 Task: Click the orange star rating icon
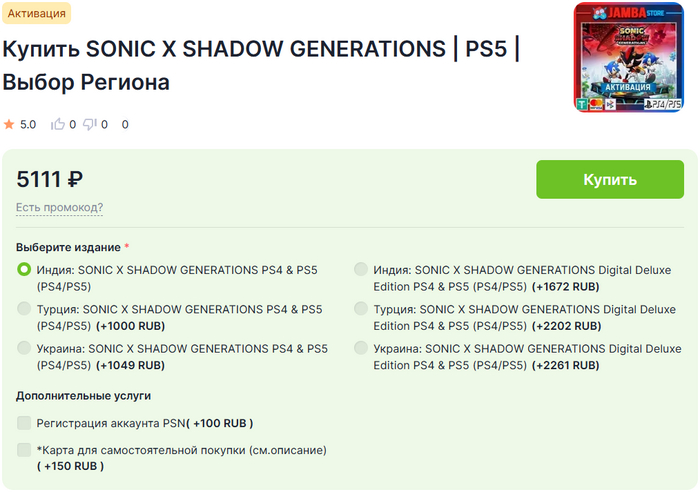point(9,125)
